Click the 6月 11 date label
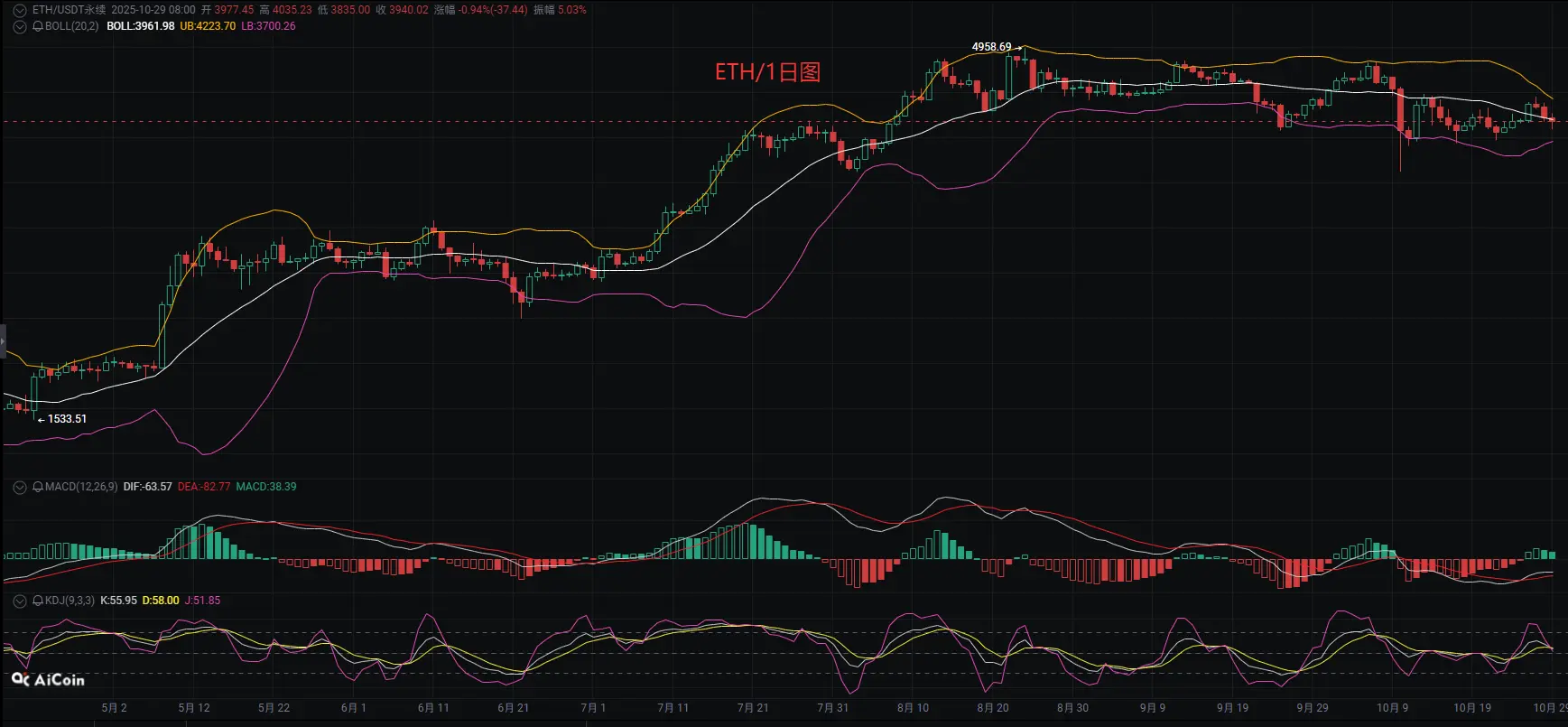 coord(433,708)
